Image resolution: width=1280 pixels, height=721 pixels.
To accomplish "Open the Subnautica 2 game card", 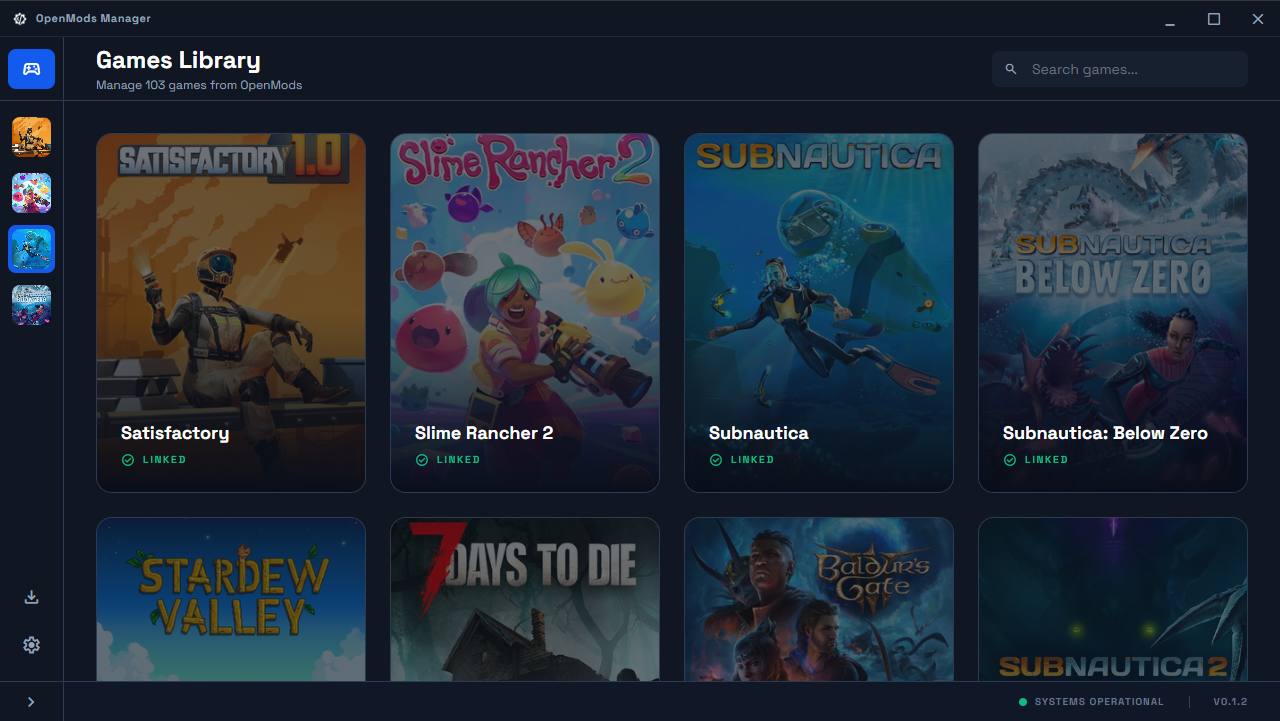I will pyautogui.click(x=1113, y=599).
